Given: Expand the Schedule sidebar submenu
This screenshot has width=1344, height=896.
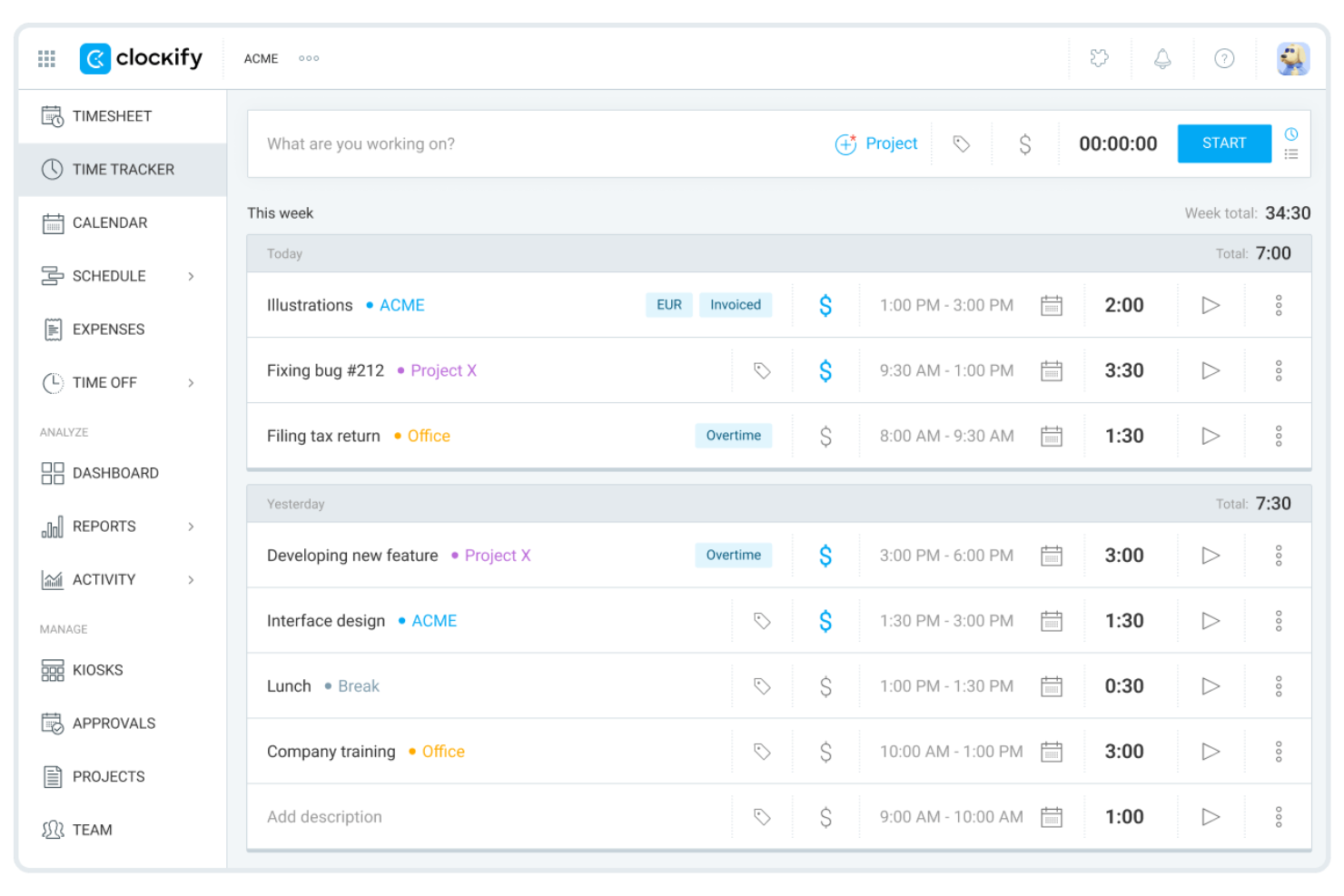Looking at the screenshot, I should tap(191, 277).
